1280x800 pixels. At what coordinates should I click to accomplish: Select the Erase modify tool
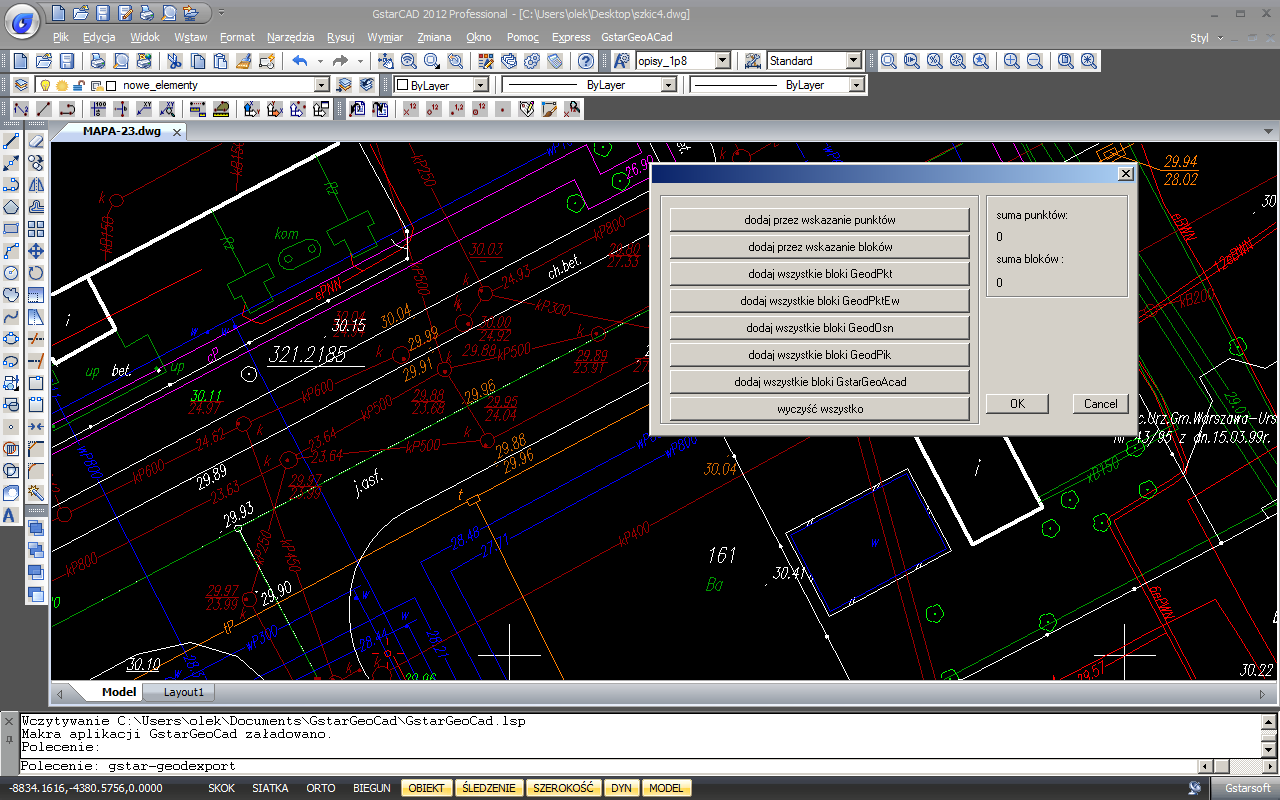click(x=36, y=141)
